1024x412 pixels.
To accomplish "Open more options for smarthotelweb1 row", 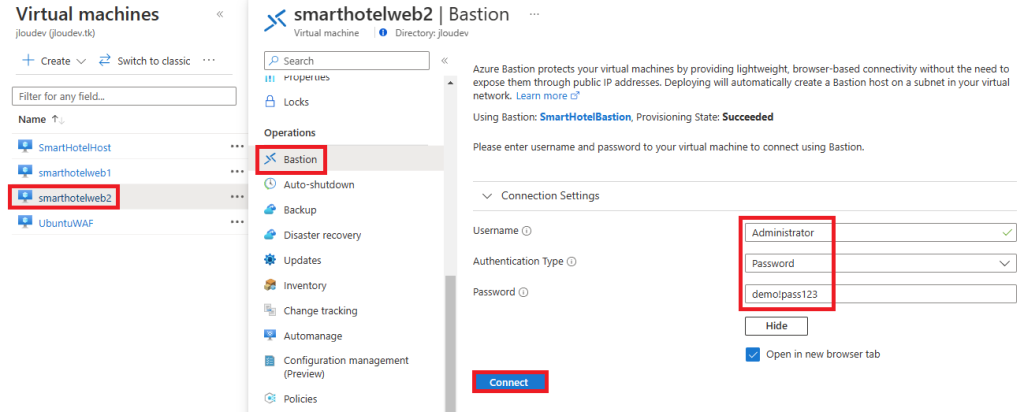I will [x=237, y=172].
